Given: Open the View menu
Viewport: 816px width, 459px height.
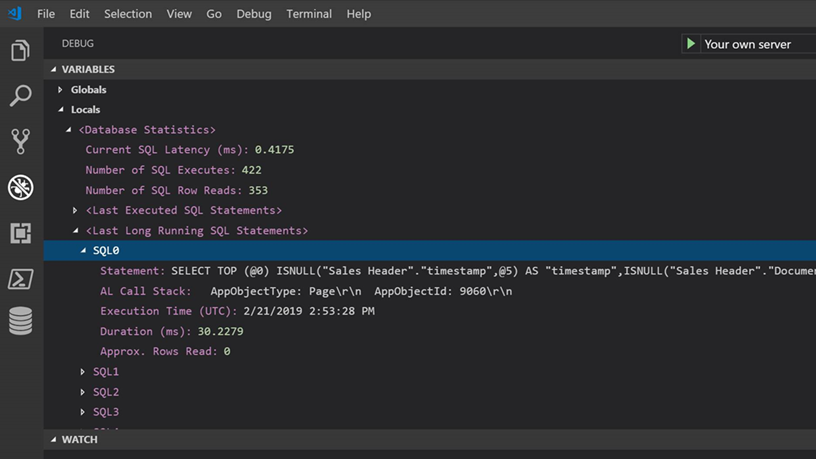Looking at the screenshot, I should tap(179, 14).
